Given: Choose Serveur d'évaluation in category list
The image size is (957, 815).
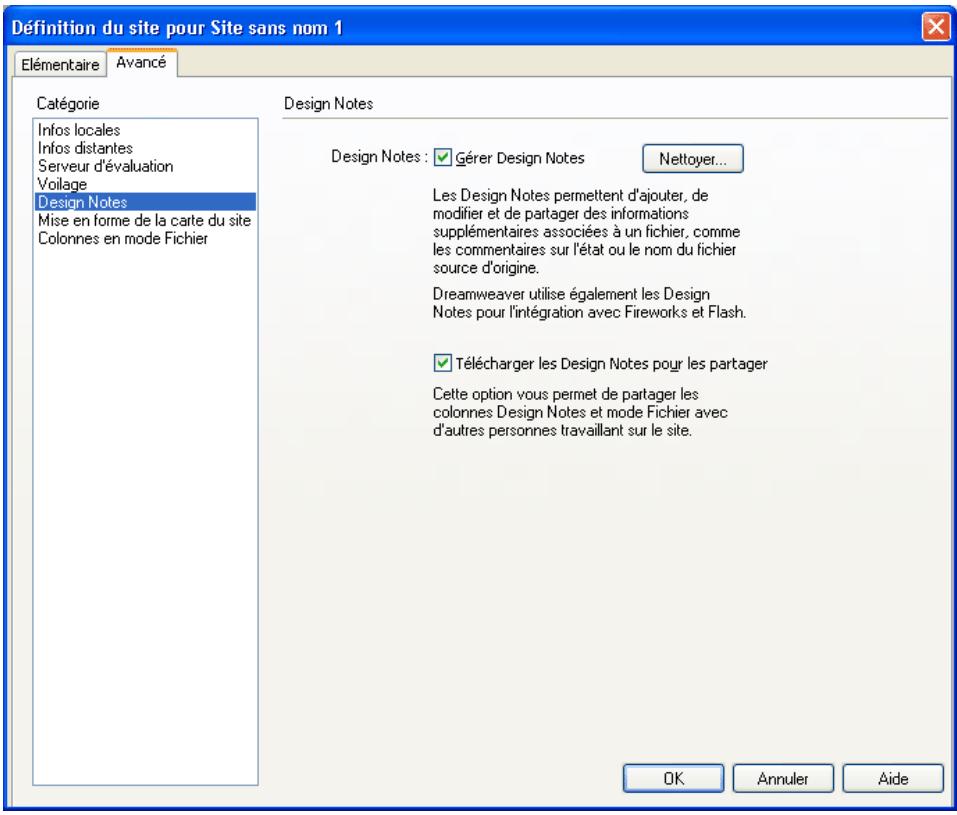Looking at the screenshot, I should [x=145, y=166].
